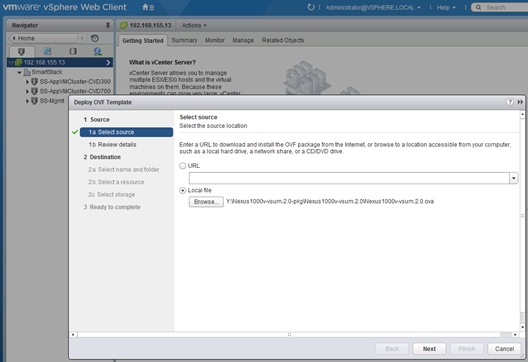
Task: Select Networking inventory icon
Action: click(98, 51)
